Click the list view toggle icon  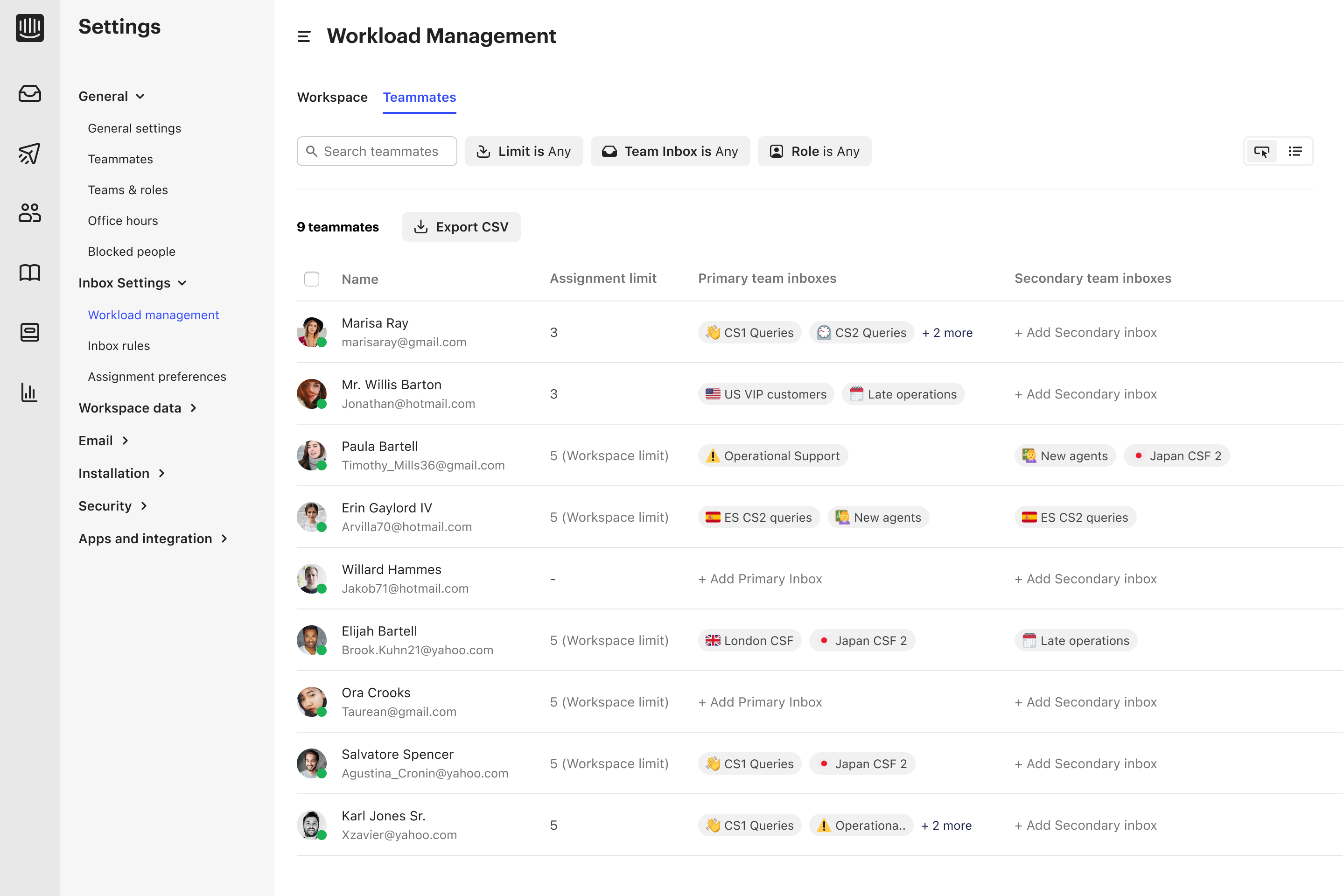tap(1296, 151)
